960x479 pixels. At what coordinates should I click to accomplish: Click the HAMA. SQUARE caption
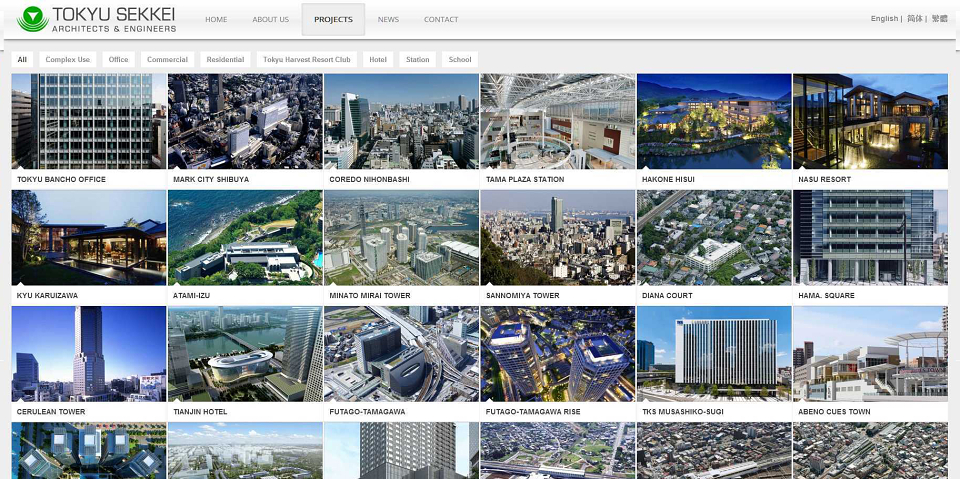[826, 295]
